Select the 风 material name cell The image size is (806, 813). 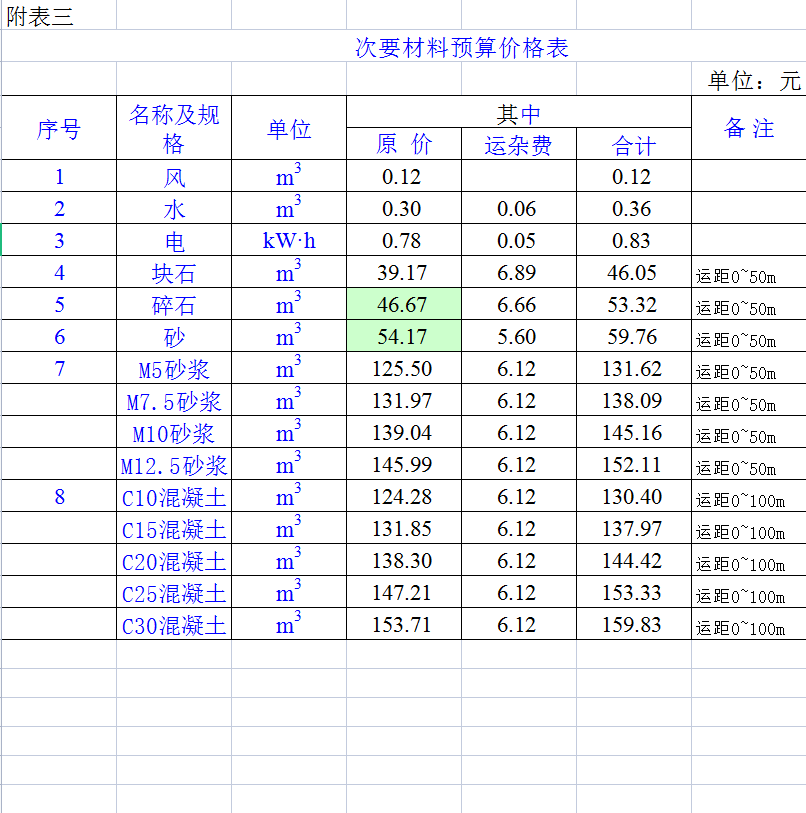174,176
